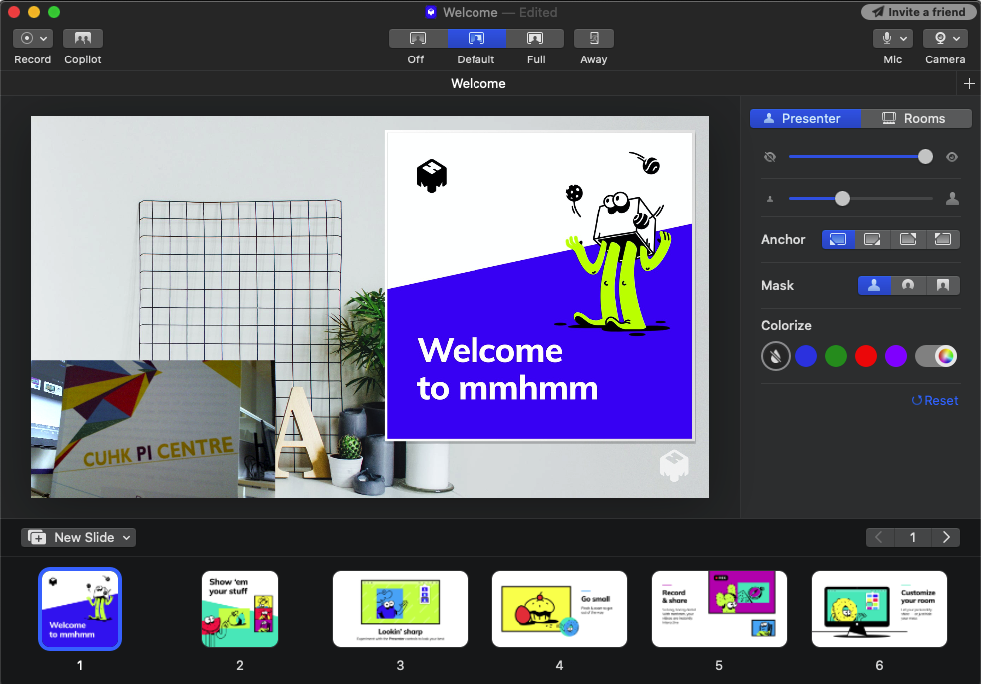
Task: Click the hidden-eye opacity icon
Action: (770, 157)
